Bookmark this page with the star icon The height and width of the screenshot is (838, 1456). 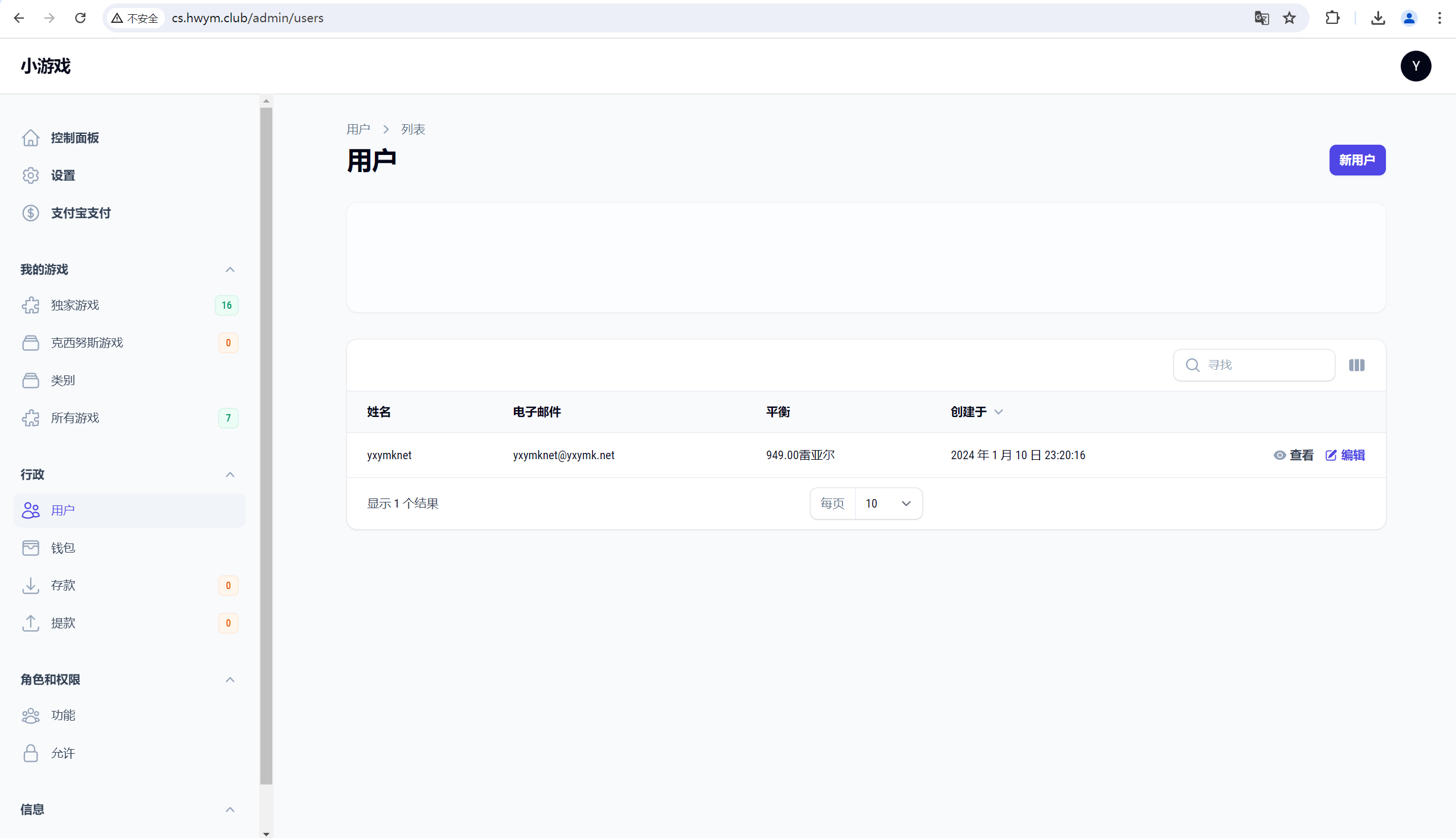point(1289,18)
